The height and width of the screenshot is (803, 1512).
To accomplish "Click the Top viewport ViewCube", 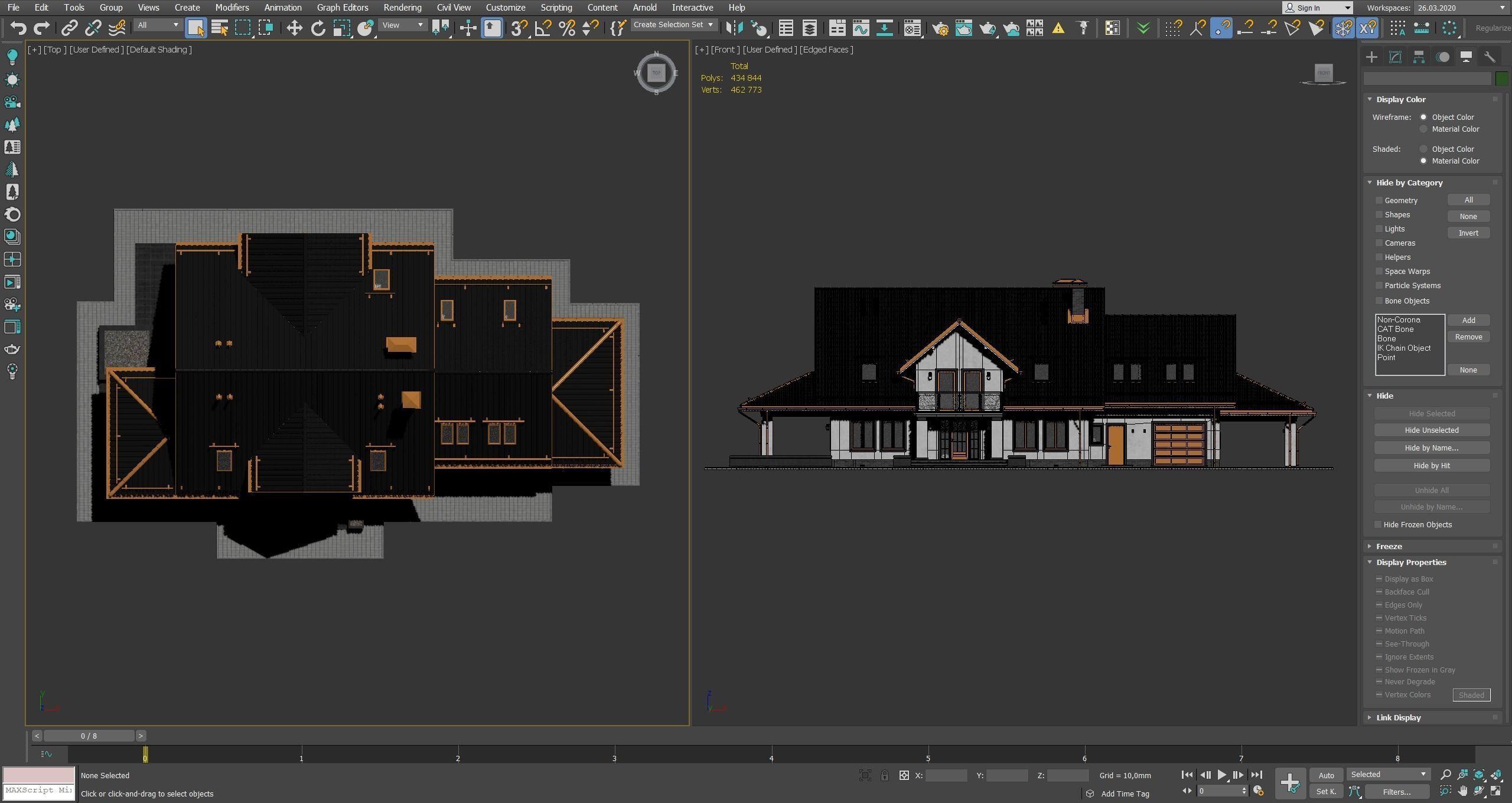I will tap(656, 73).
